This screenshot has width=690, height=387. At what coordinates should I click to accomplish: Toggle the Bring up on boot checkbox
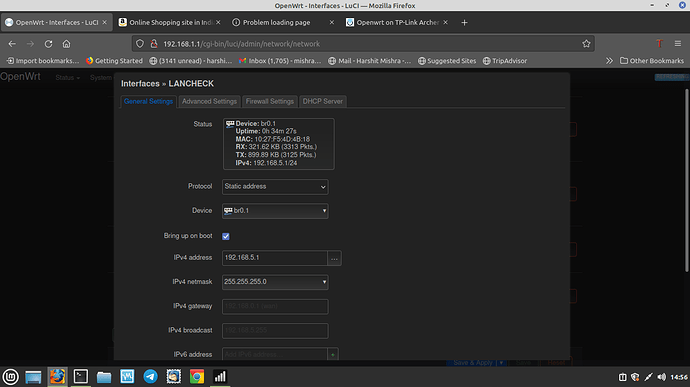point(226,236)
